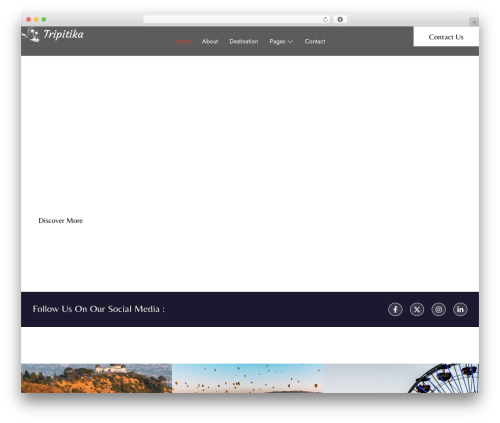Screen dimensions: 500x423
Task: Open the hilltop observatory thumbnail image
Action: 96,378
